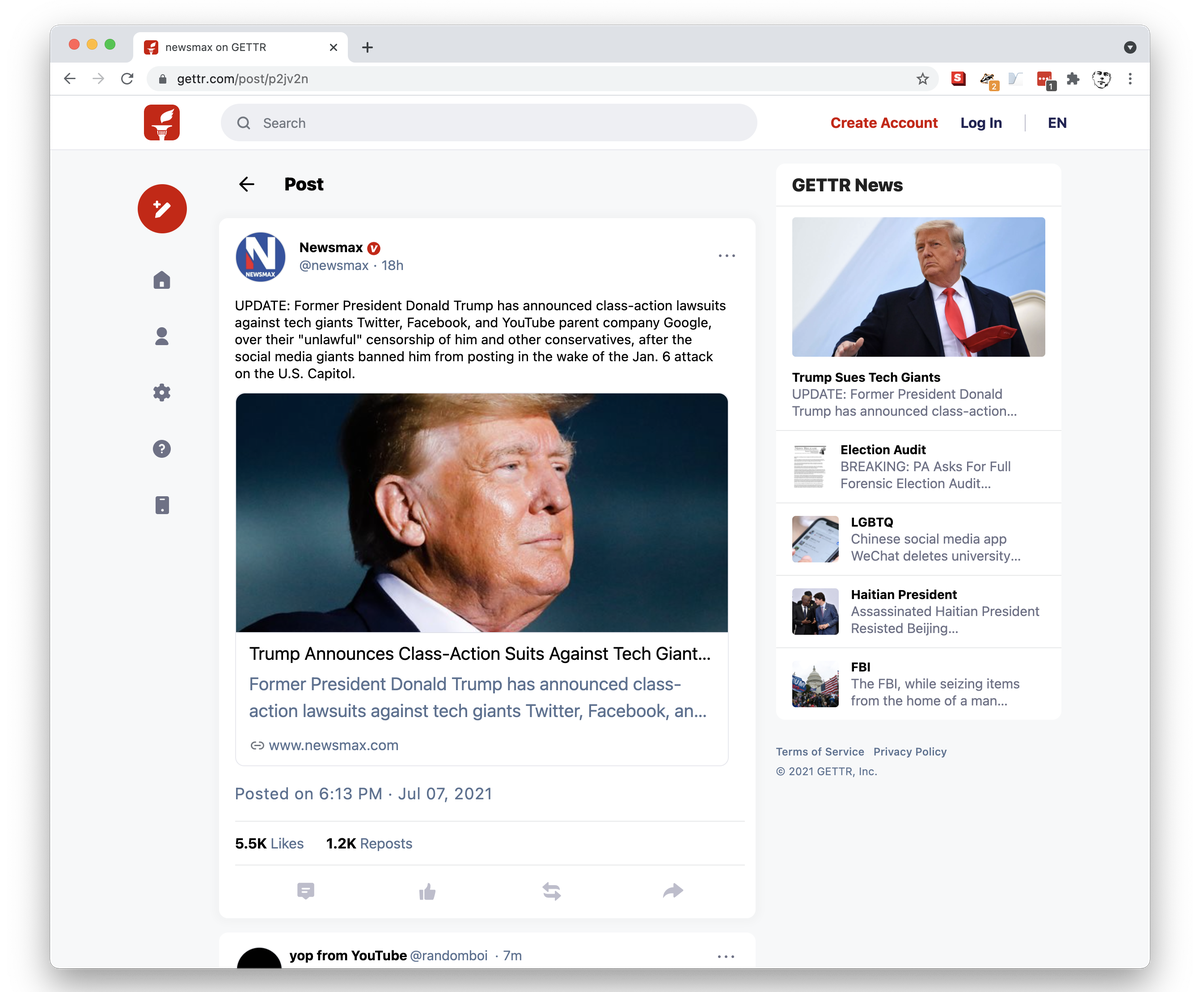The height and width of the screenshot is (992, 1200).
Task: Open the Trump Sues Tech Giants news image
Action: tap(918, 287)
